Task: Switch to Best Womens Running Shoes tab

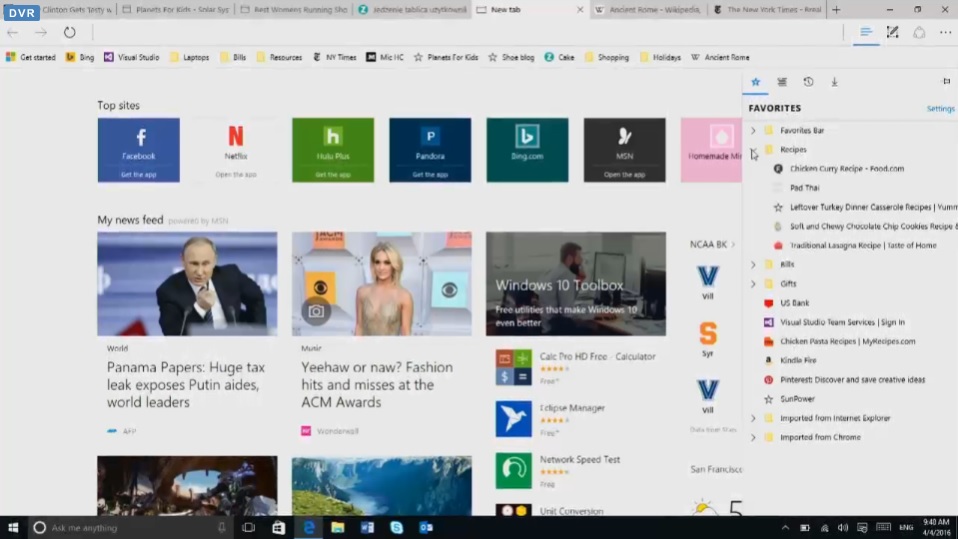Action: coord(294,10)
